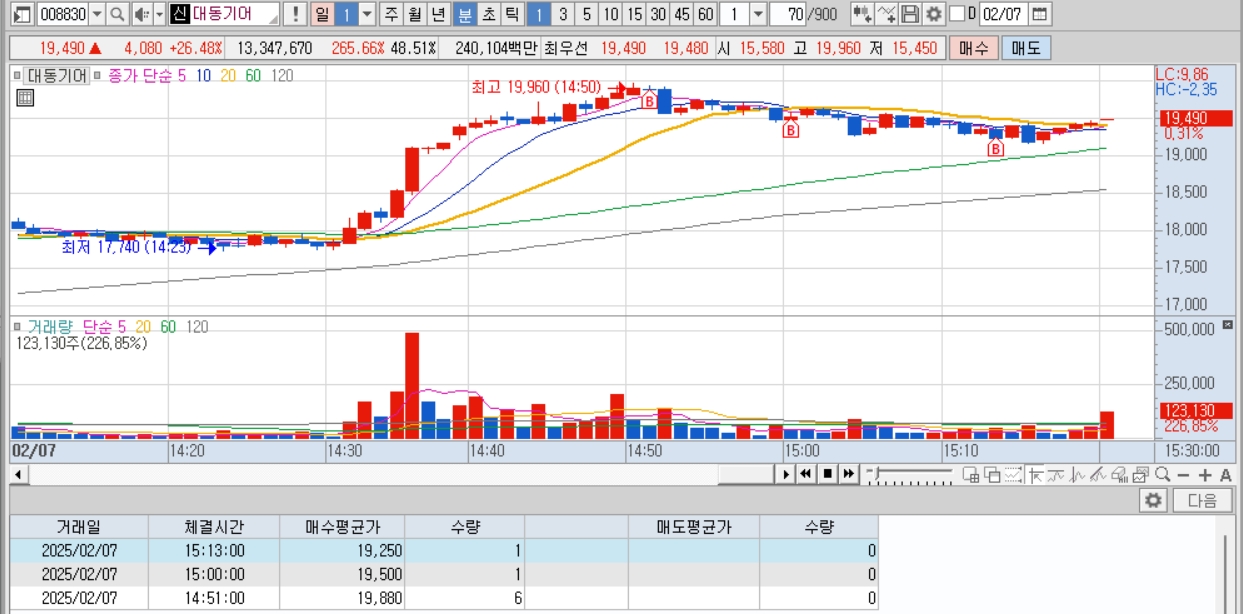Click the rewind button in replay controls
The width and height of the screenshot is (1243, 614).
point(806,474)
